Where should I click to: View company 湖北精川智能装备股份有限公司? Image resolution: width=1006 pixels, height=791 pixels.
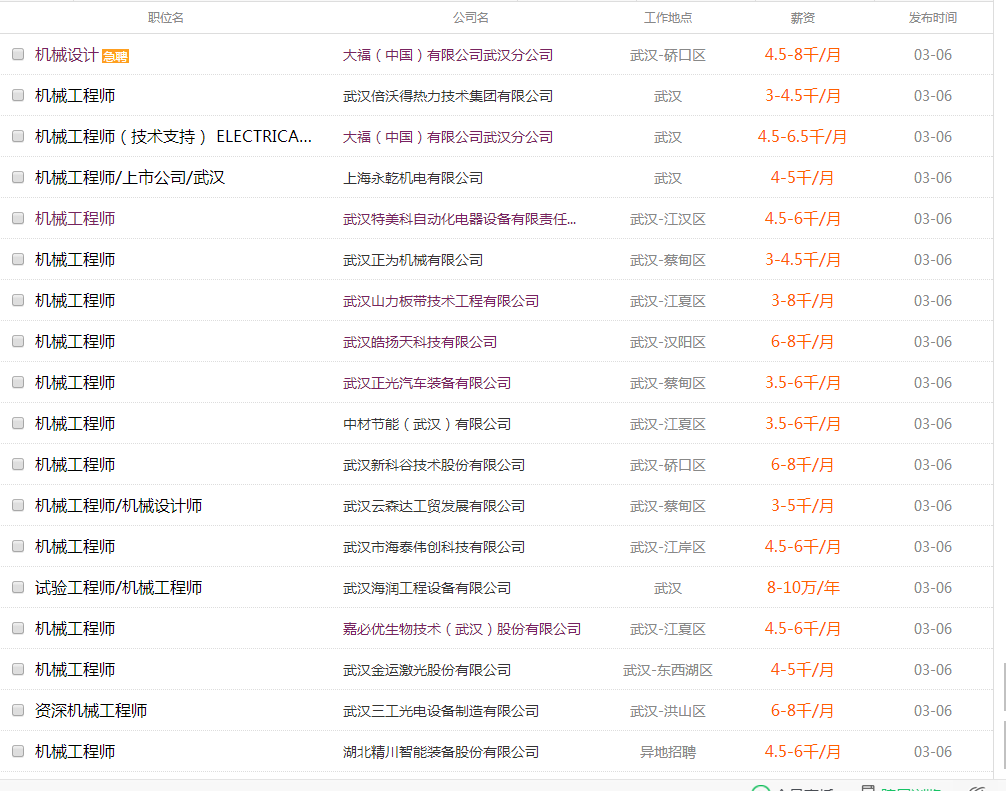tap(441, 753)
